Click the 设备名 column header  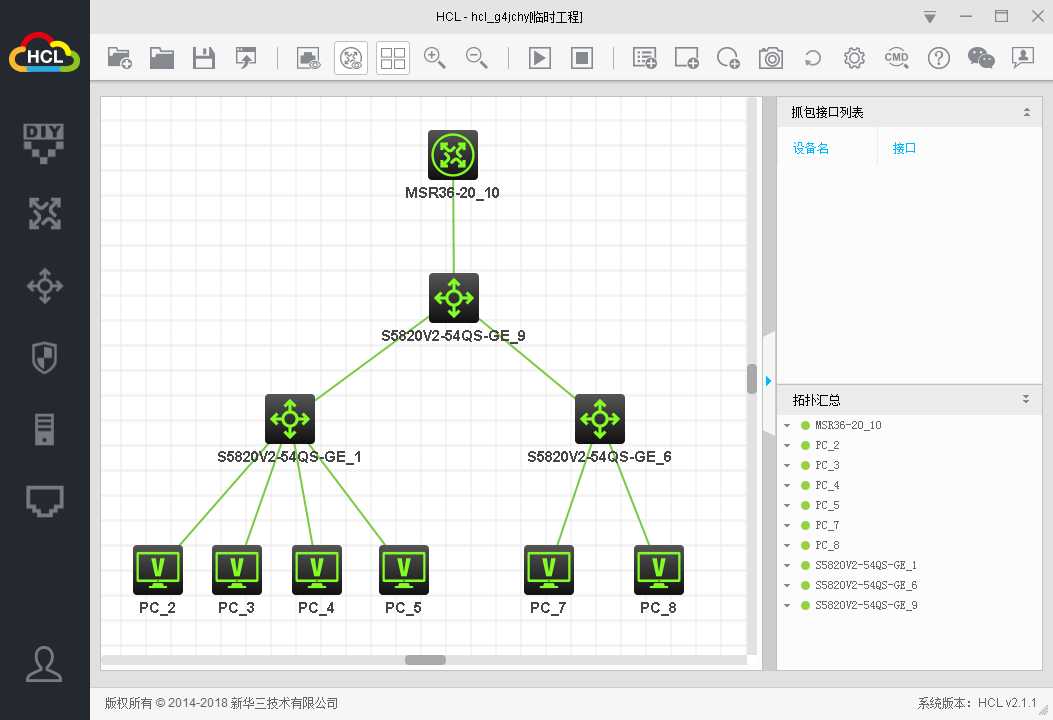click(x=811, y=148)
